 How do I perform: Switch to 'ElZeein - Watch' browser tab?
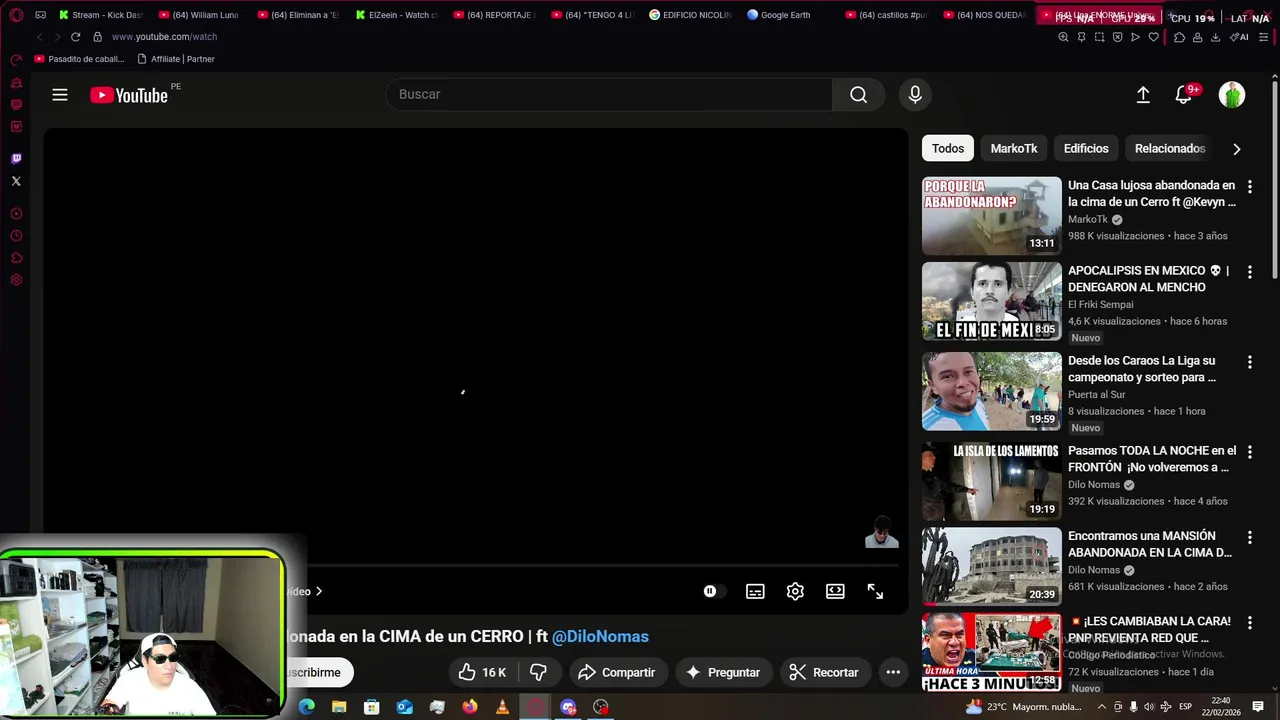tap(396, 15)
